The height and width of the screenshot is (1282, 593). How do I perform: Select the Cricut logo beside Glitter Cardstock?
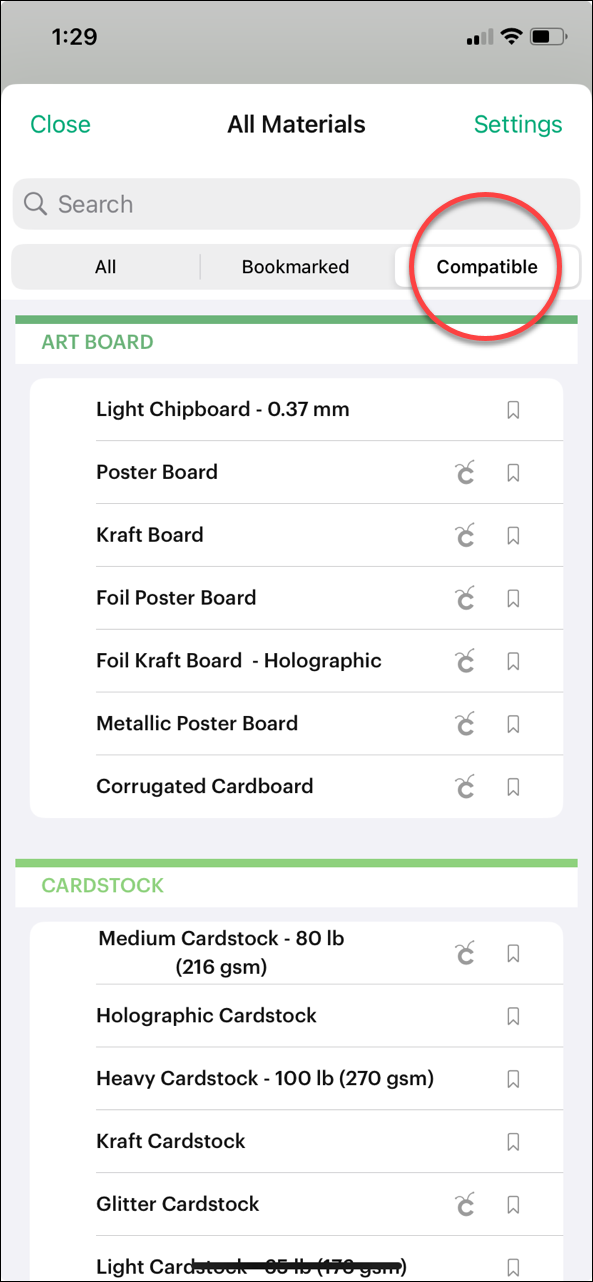click(x=464, y=1204)
